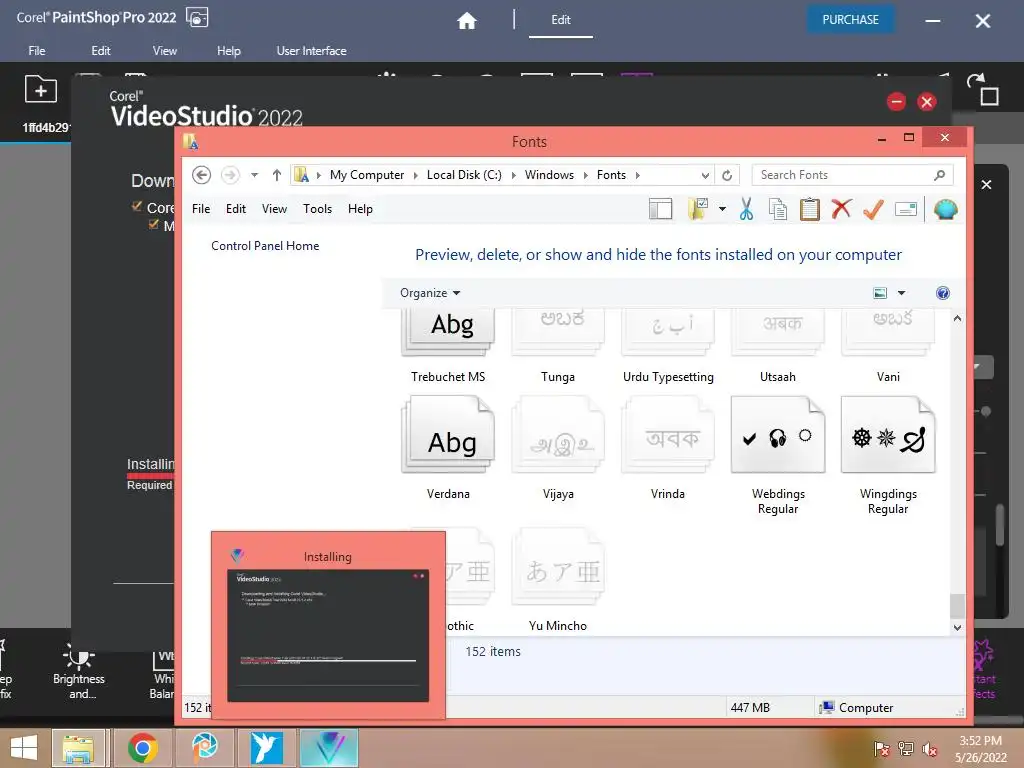1024x768 pixels.
Task: Click the Up one level arrow
Action: (x=277, y=175)
